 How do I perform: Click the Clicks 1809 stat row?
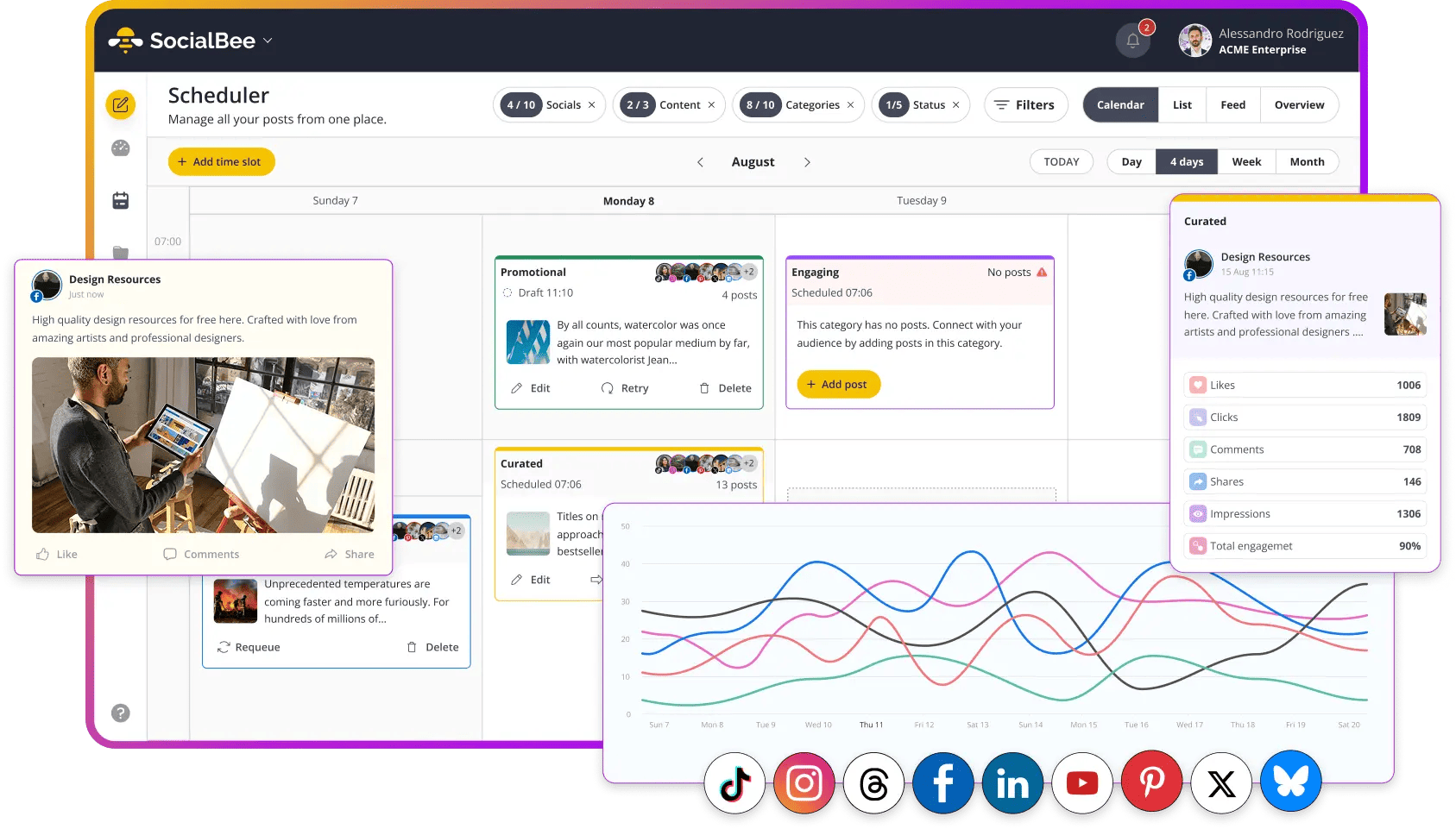point(1305,418)
